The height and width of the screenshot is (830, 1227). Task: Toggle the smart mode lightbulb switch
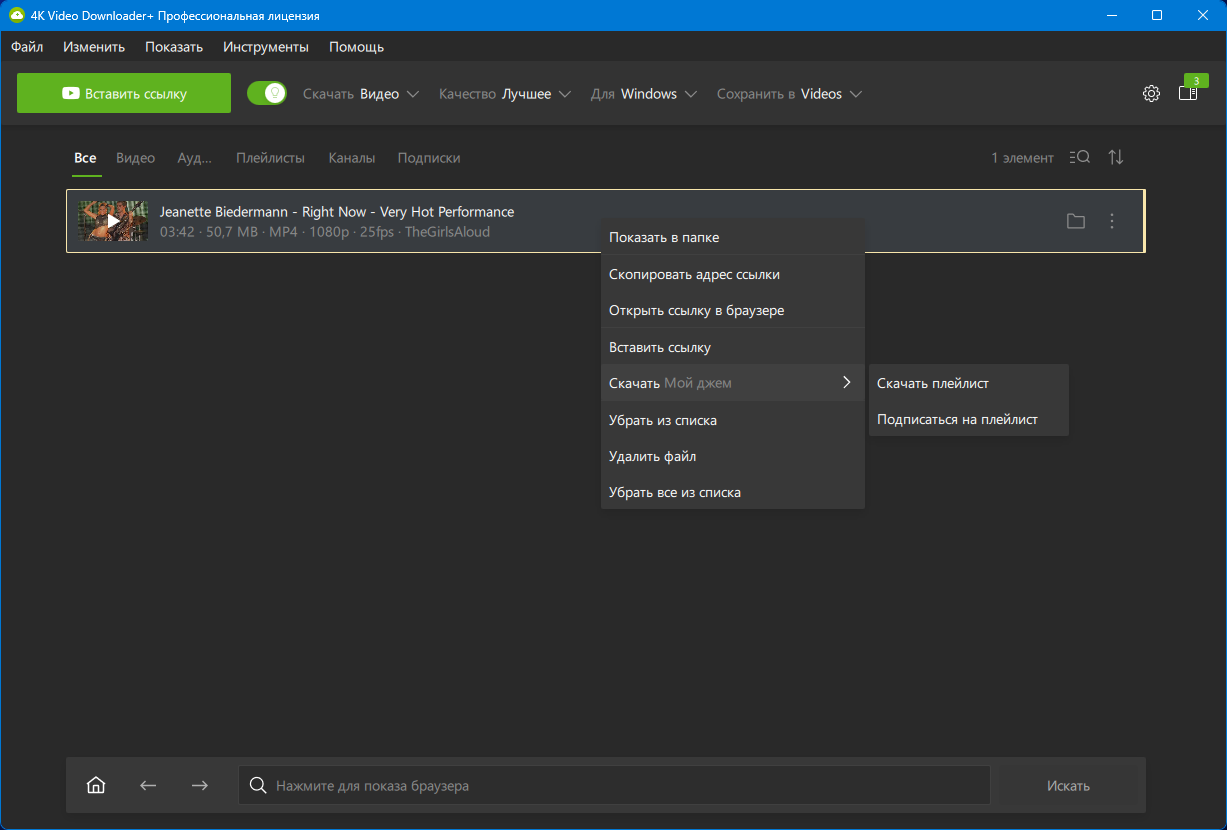coord(267,93)
